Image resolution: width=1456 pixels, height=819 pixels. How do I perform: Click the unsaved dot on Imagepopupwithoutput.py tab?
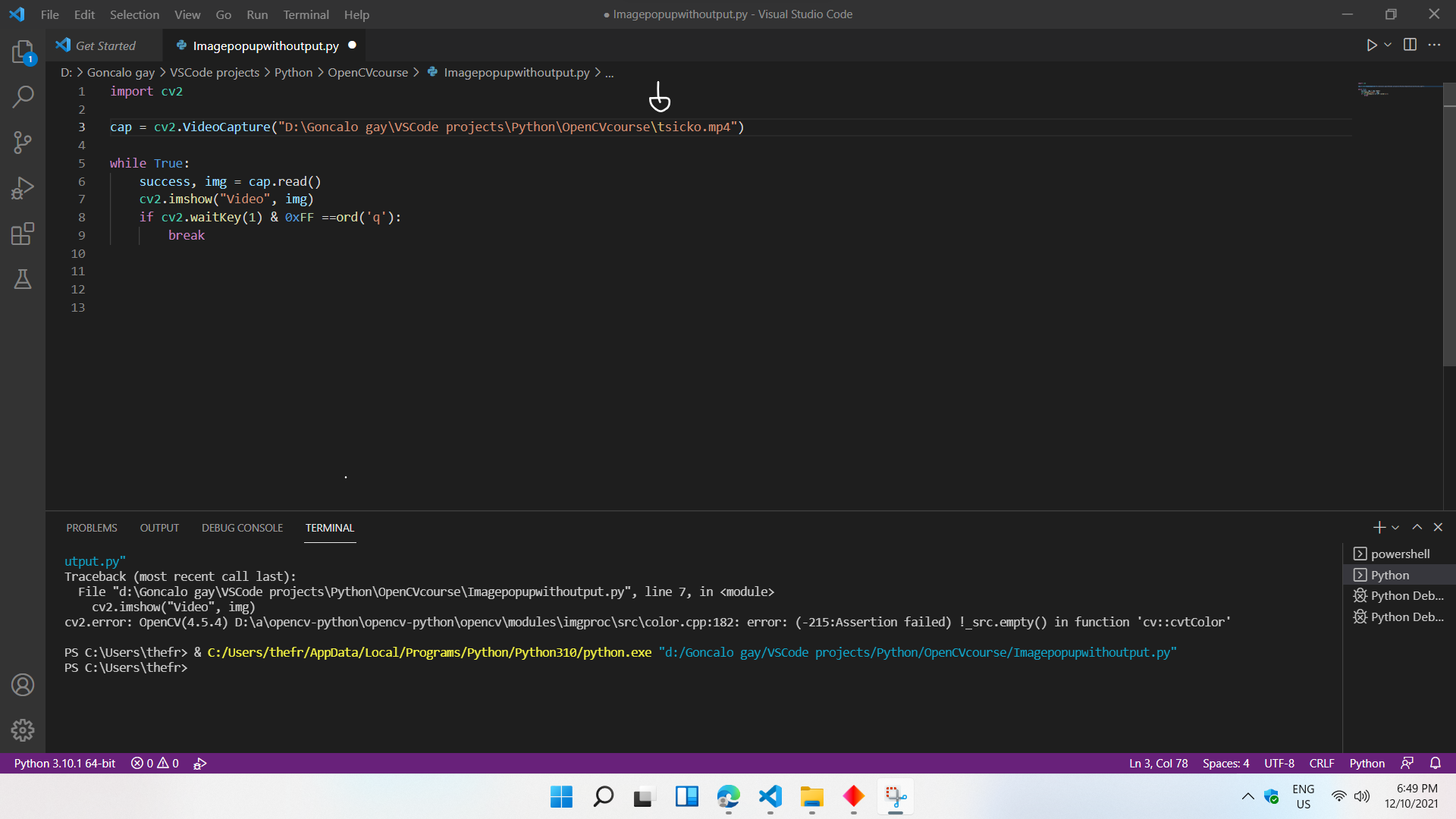tap(352, 45)
